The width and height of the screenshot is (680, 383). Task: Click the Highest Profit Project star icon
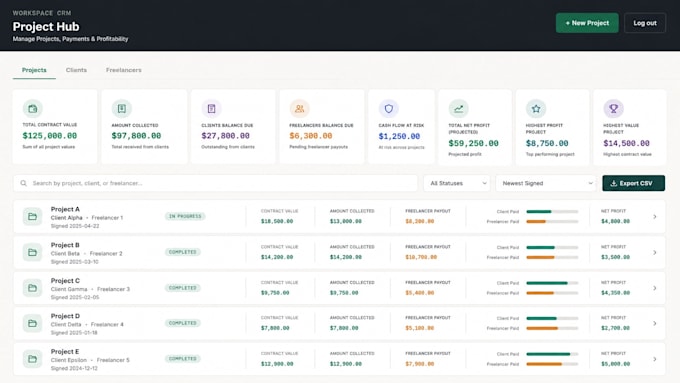(536, 108)
